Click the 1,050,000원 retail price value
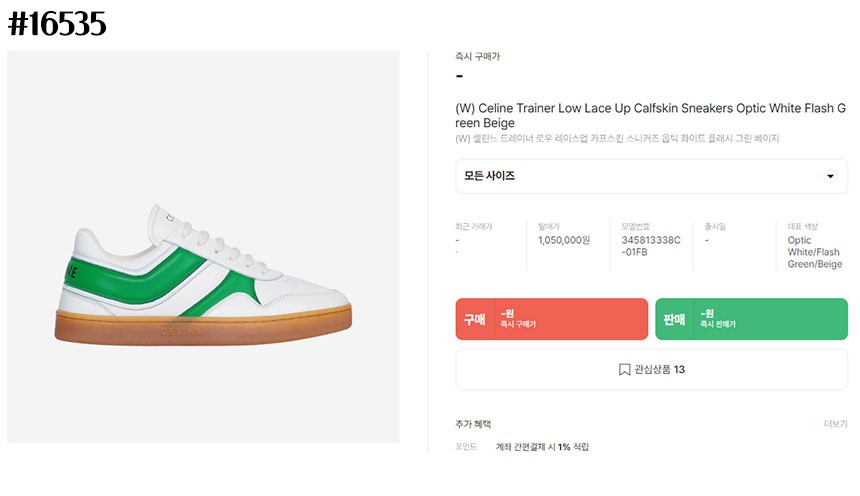860x496 pixels. 564,240
